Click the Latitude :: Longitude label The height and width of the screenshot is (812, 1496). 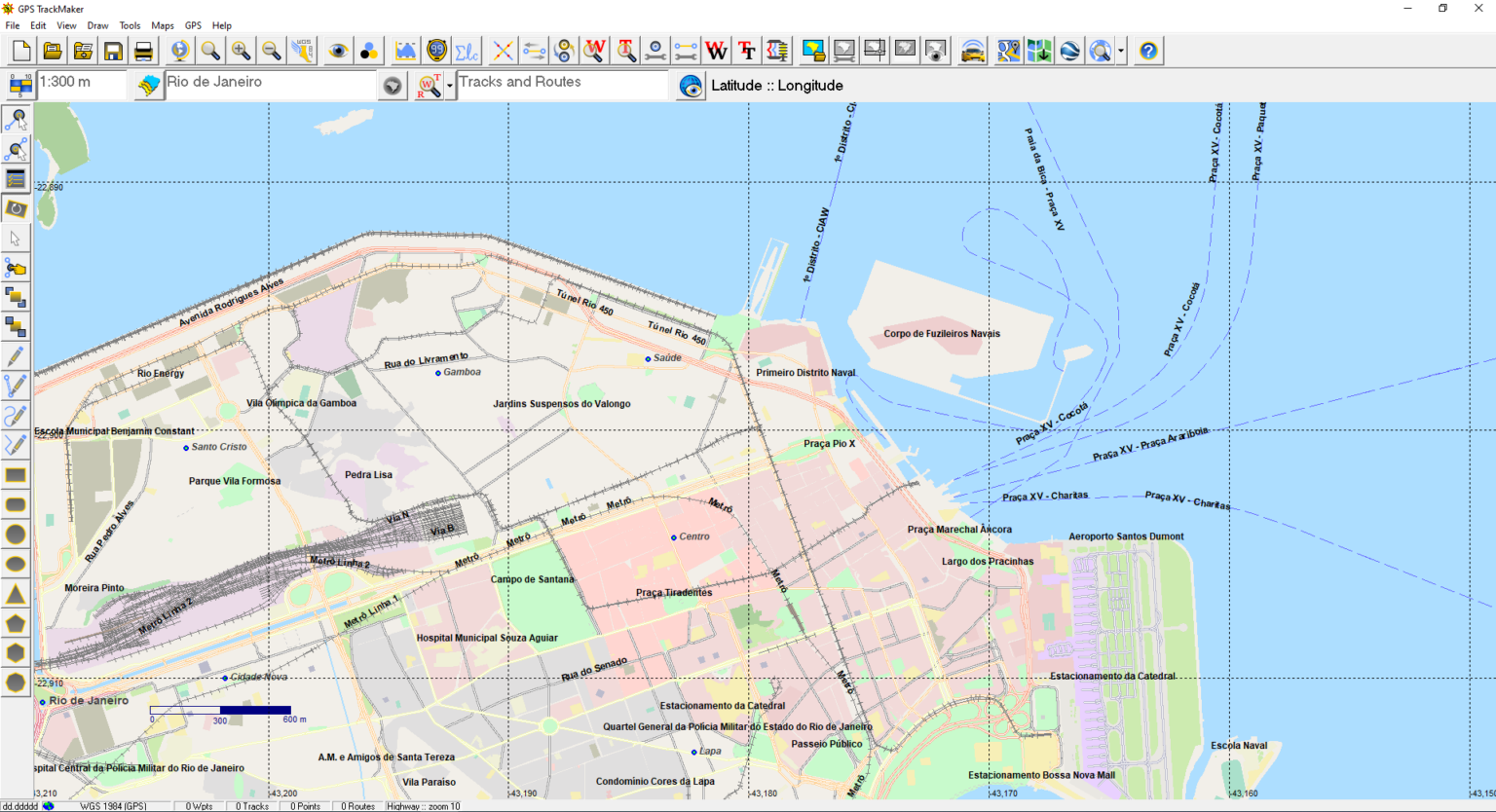(x=777, y=86)
